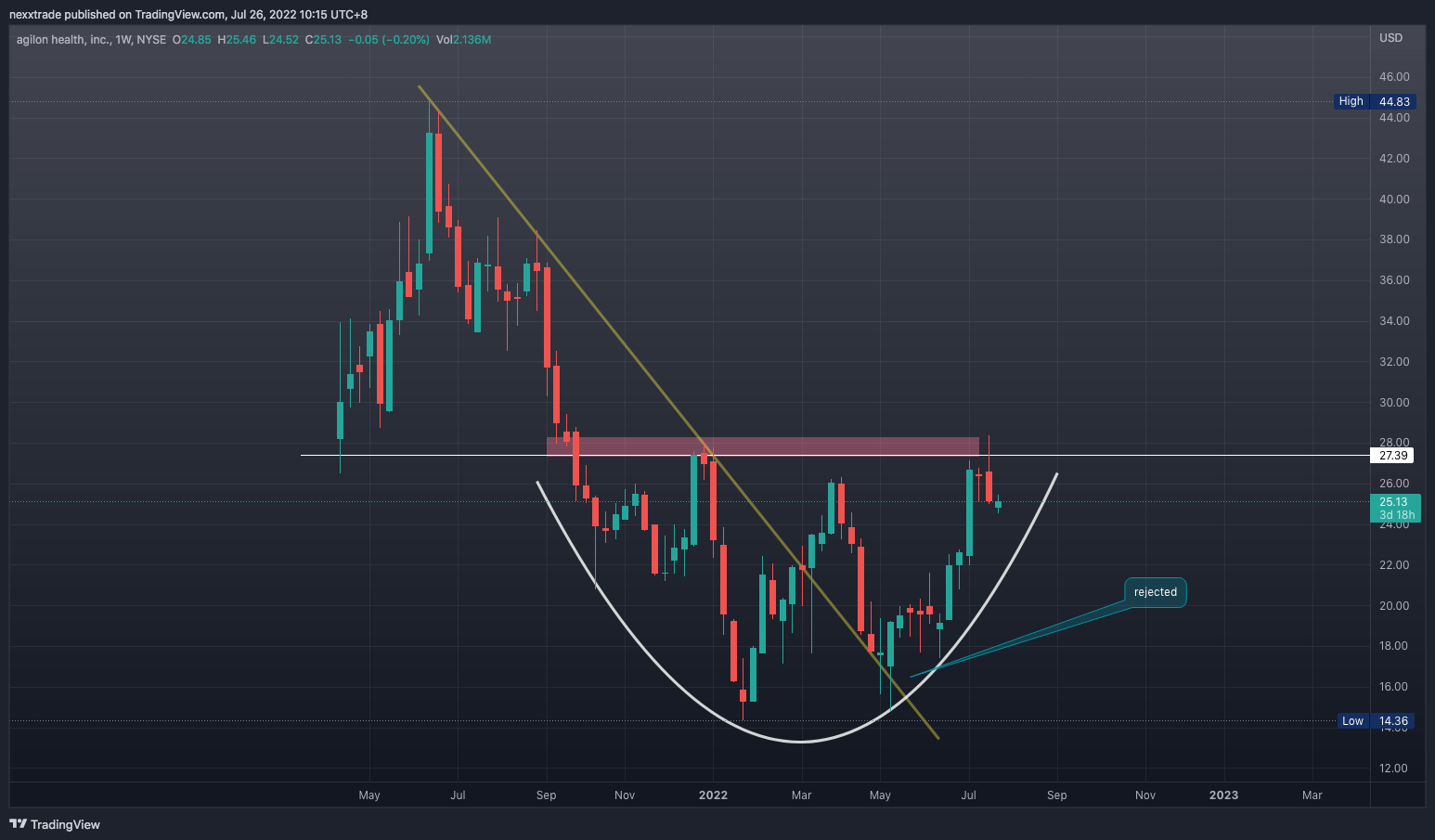Click the May label before 2022 Jul
Screen dimensions: 1435x840
click(x=880, y=795)
